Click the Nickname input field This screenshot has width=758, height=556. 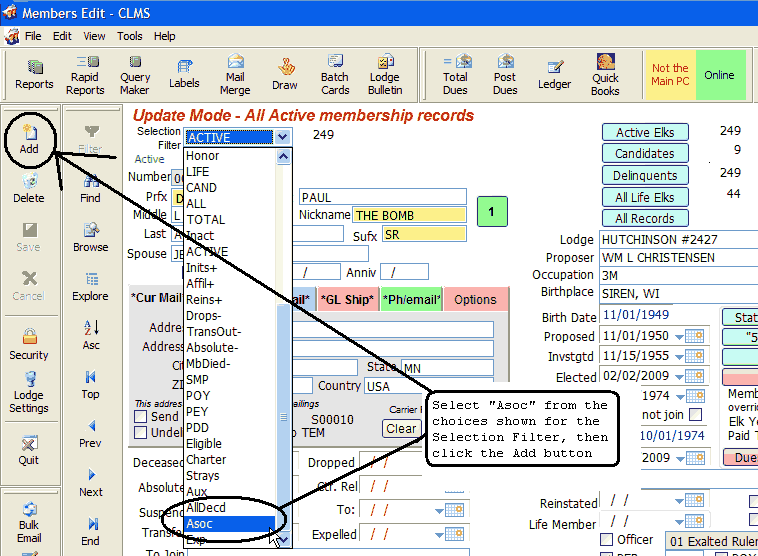[409, 215]
